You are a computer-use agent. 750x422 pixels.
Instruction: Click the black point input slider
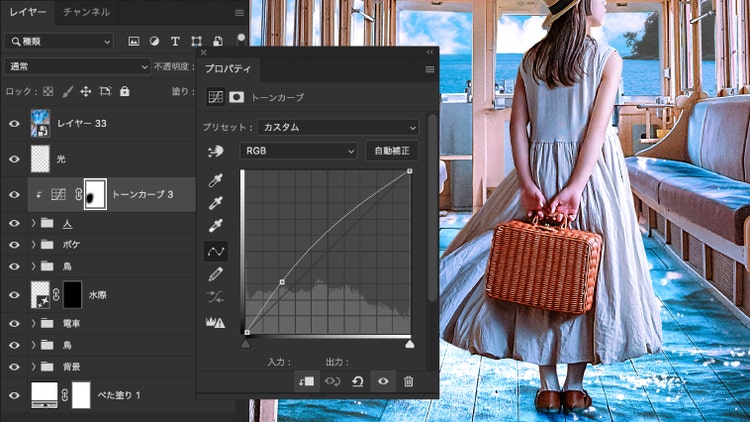(245, 344)
